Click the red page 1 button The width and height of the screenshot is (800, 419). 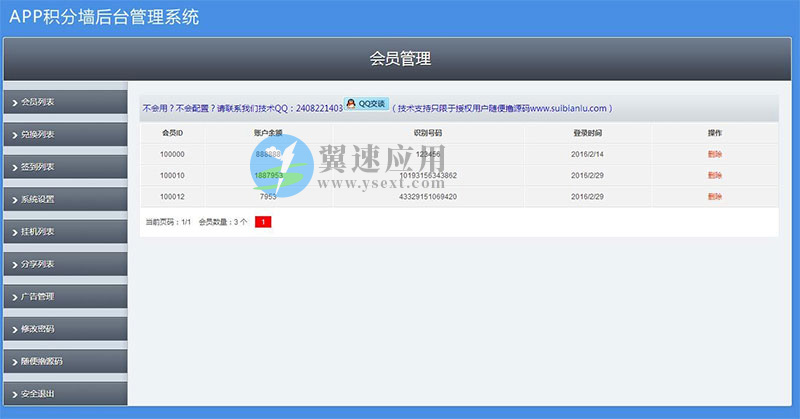(x=262, y=222)
